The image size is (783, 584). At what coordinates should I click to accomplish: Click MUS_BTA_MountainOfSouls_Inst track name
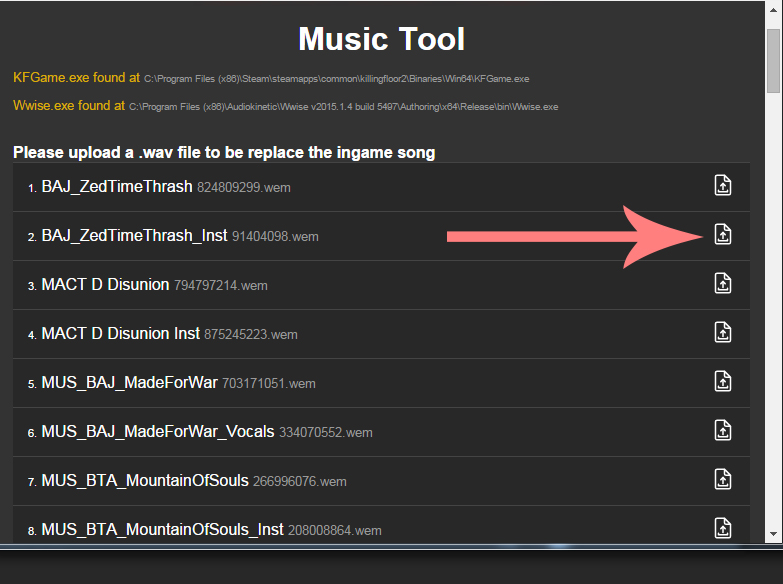pyautogui.click(x=163, y=529)
